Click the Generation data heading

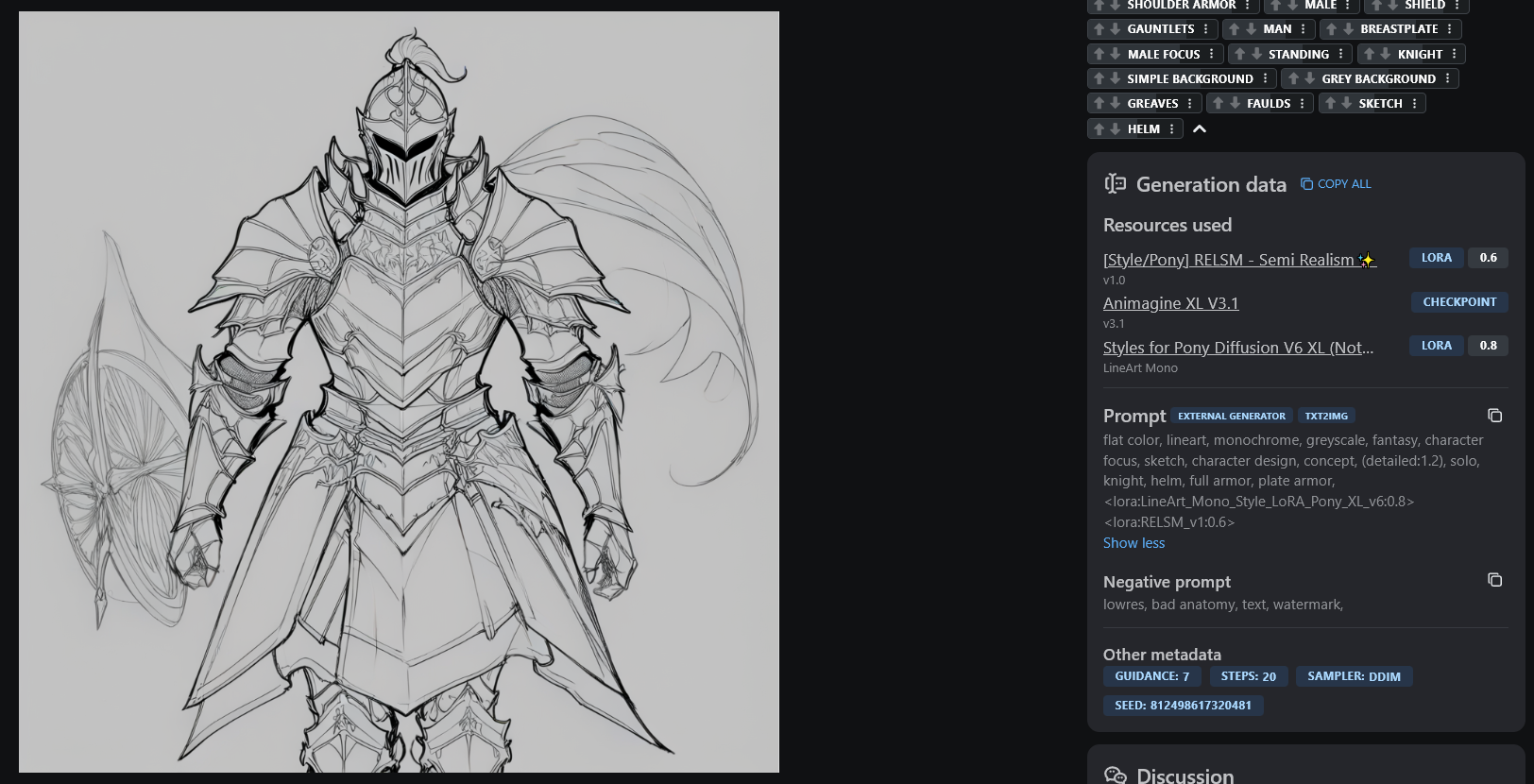[1211, 184]
